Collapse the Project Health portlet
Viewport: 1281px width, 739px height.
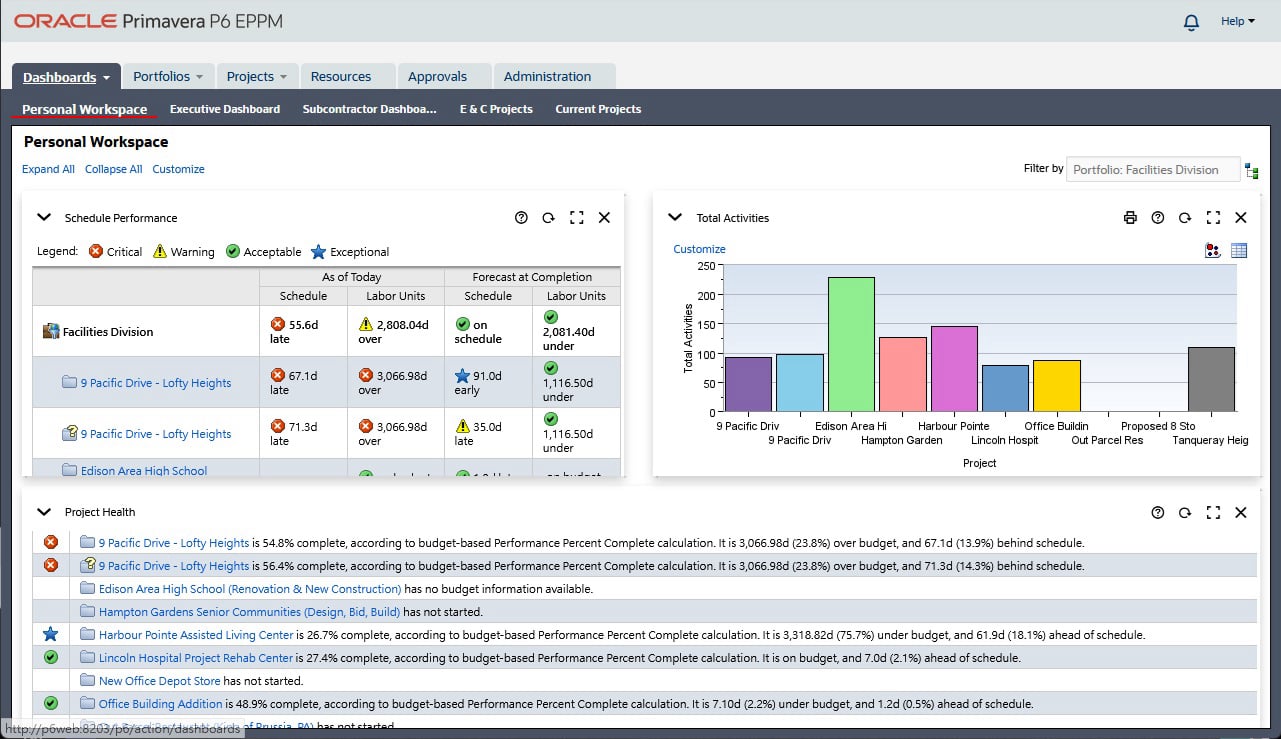point(44,512)
